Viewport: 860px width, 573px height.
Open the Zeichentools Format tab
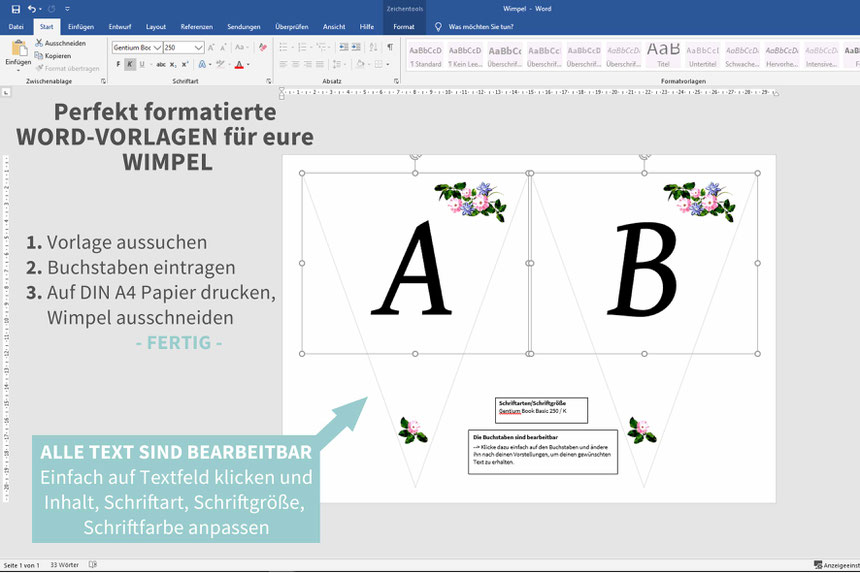[x=404, y=26]
